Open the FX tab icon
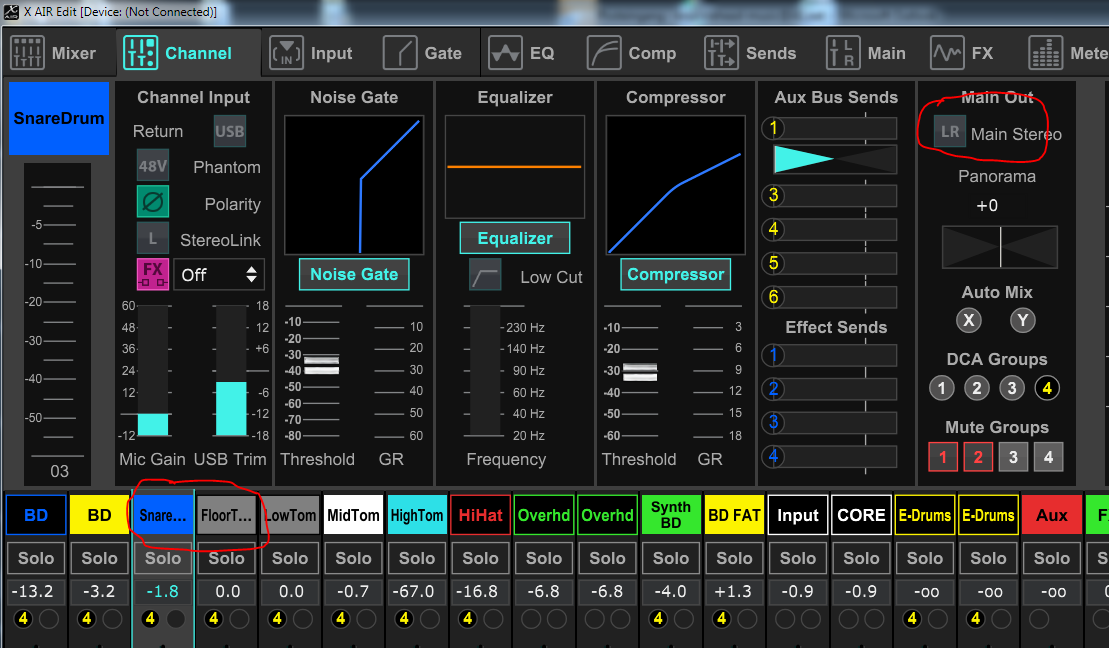 (x=947, y=53)
